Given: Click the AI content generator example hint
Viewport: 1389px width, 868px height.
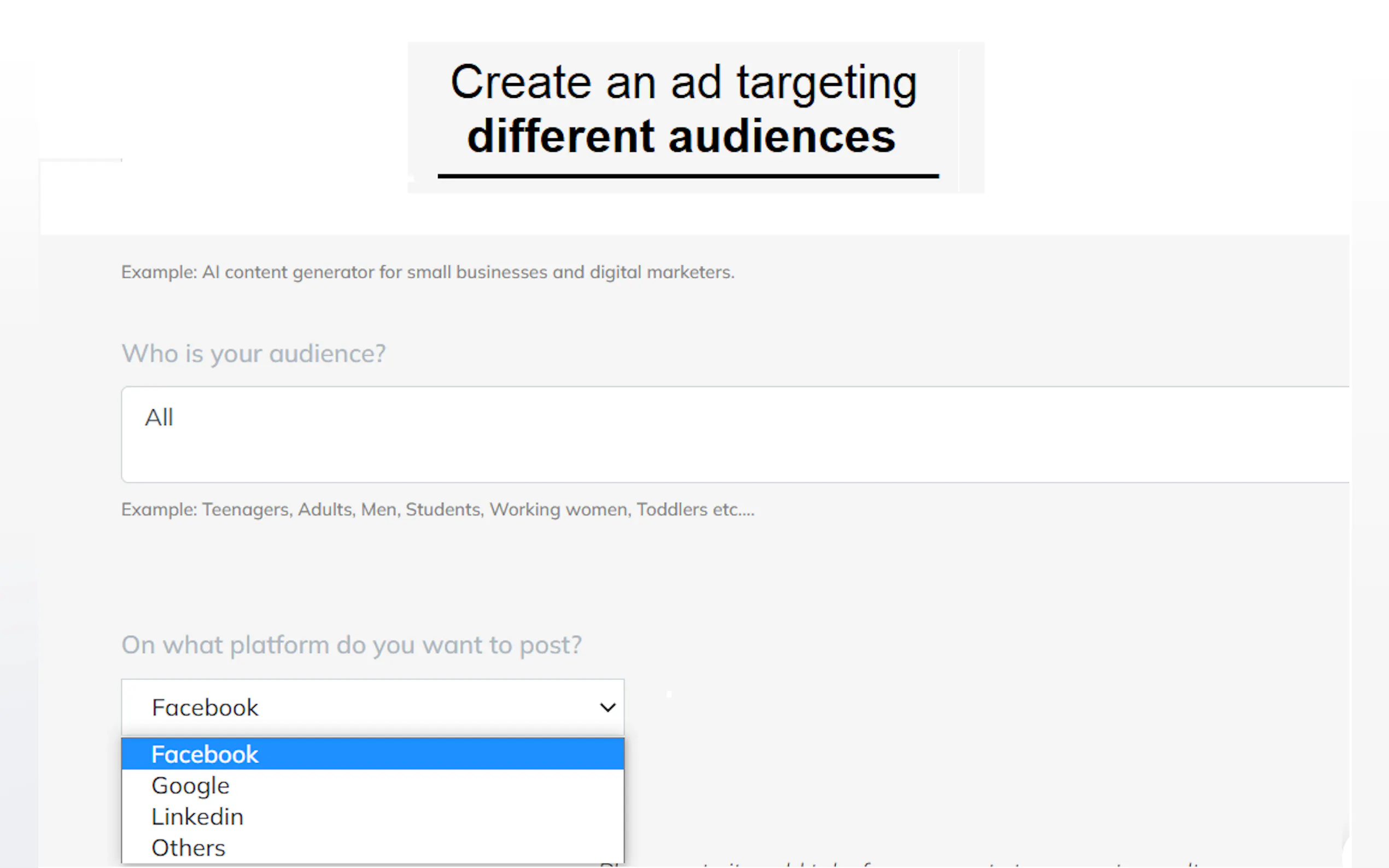Looking at the screenshot, I should coord(427,272).
